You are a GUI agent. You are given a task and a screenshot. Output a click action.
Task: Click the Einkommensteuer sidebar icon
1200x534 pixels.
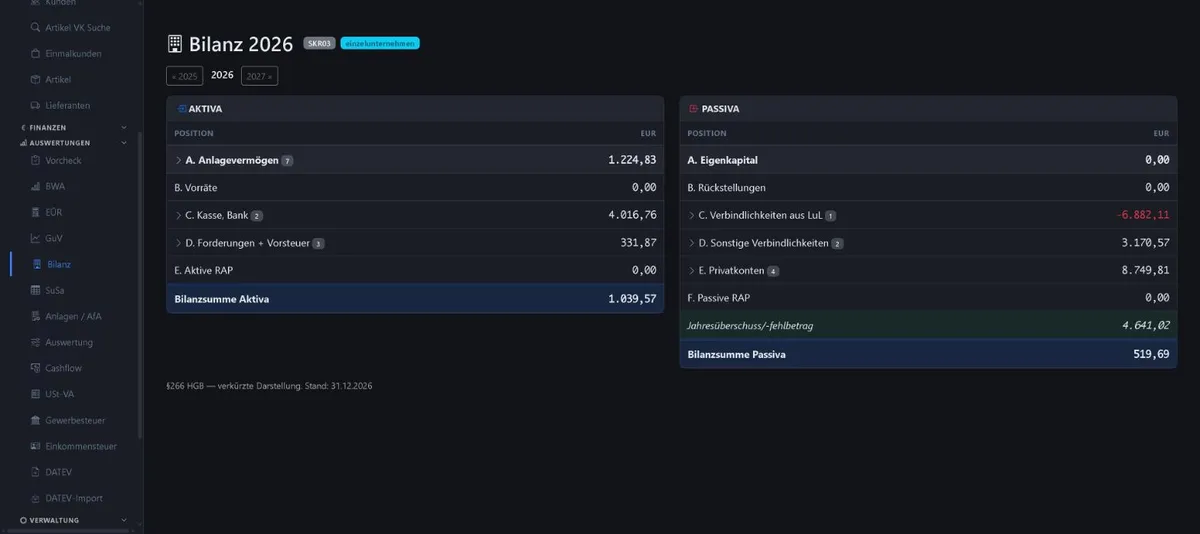pos(36,447)
